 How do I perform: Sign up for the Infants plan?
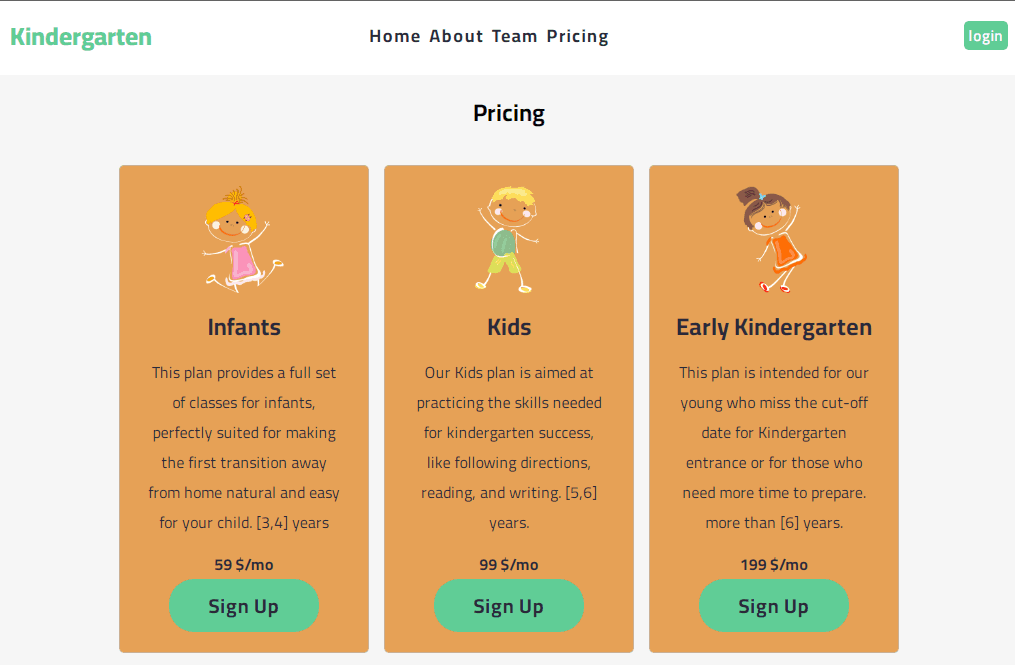coord(244,606)
